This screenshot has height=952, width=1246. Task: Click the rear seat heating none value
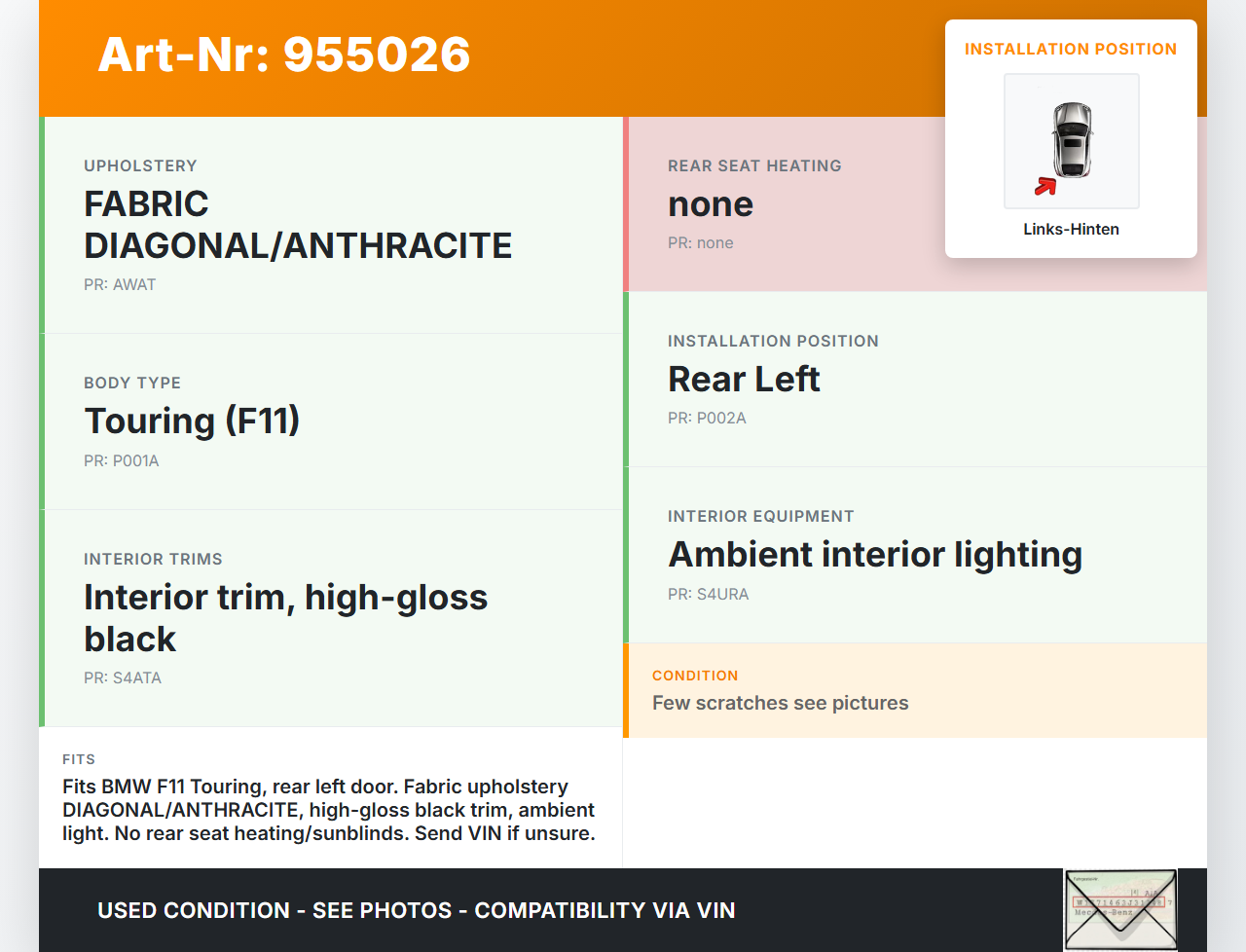(711, 204)
